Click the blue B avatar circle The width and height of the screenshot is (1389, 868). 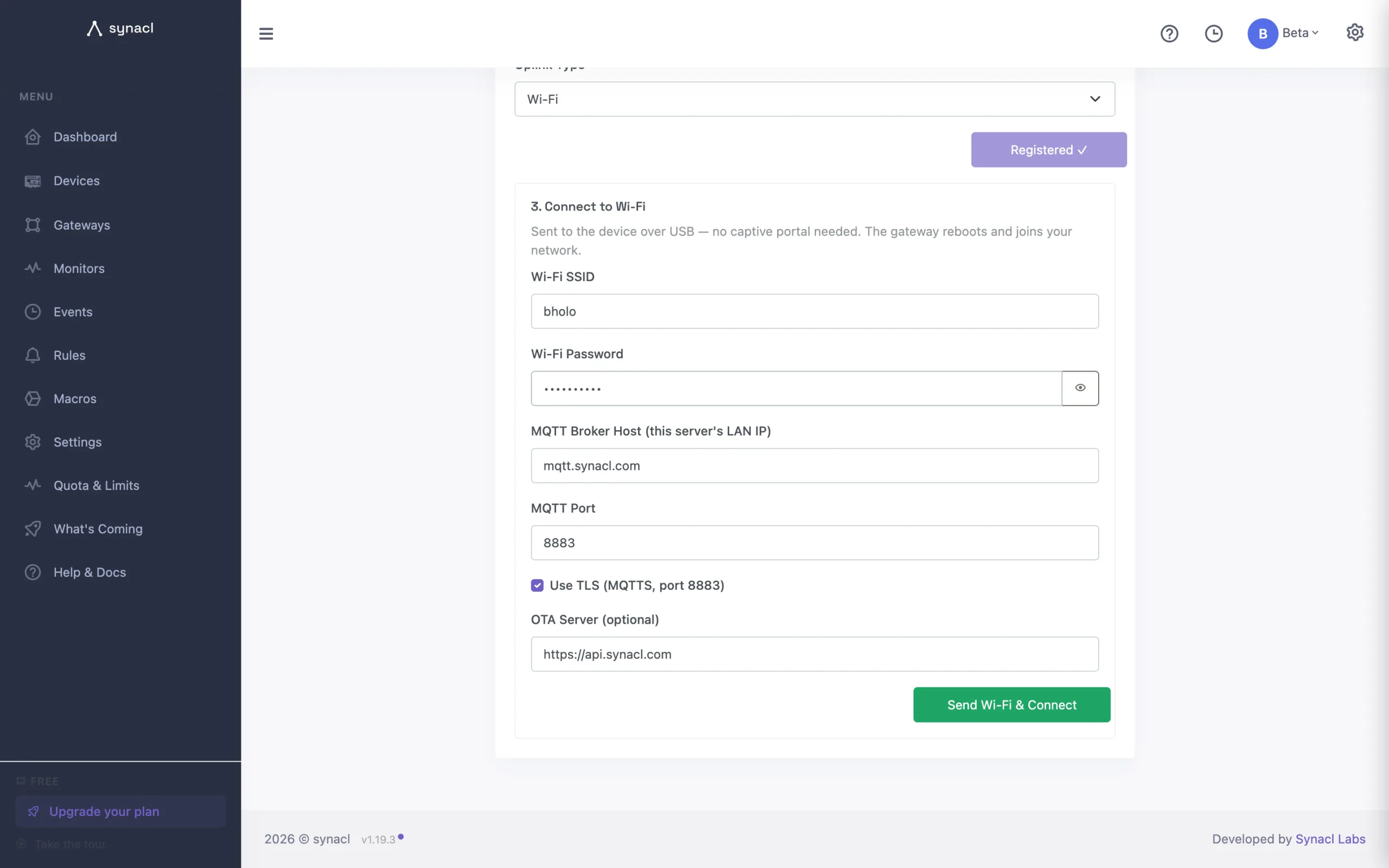tap(1262, 33)
